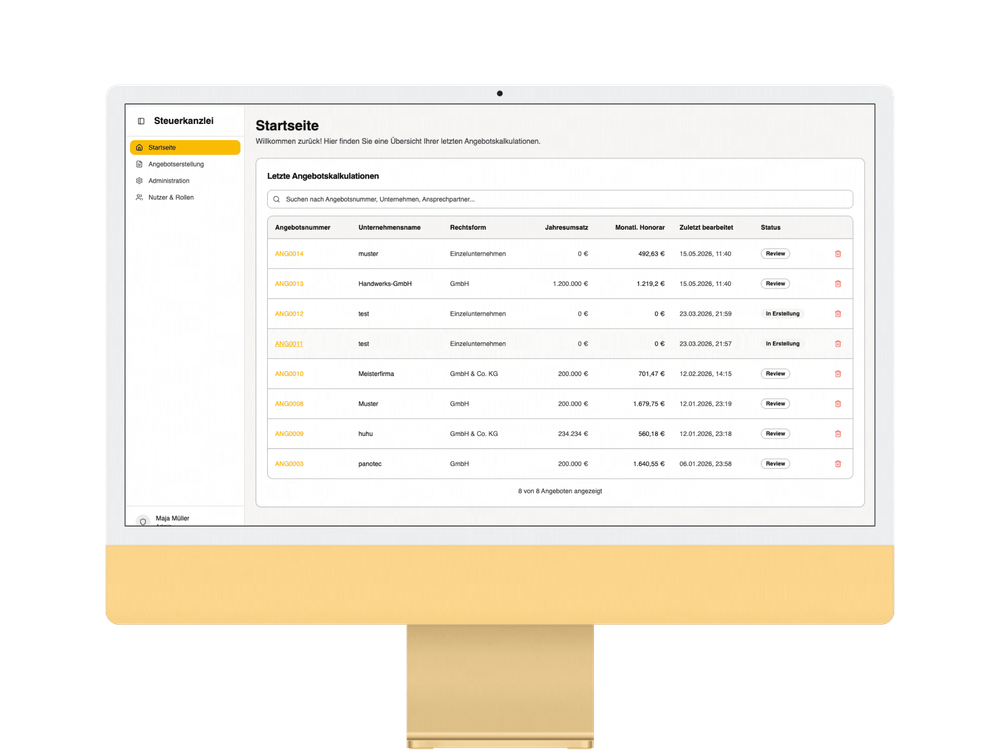This screenshot has height=750, width=1000.
Task: Click the 1.640,55 € Honorar value
Action: click(649, 464)
